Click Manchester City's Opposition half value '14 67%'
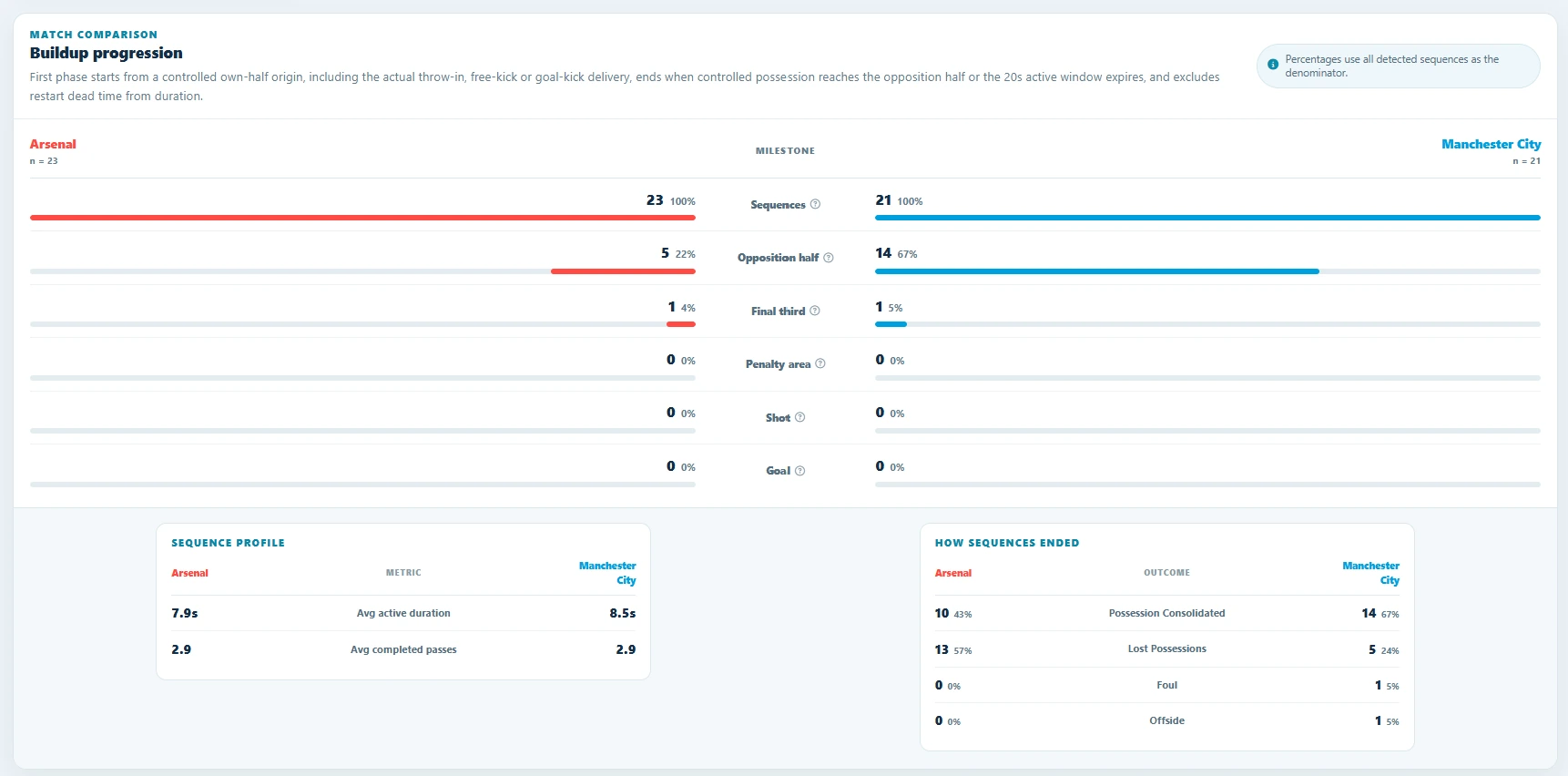1568x776 pixels. (897, 253)
